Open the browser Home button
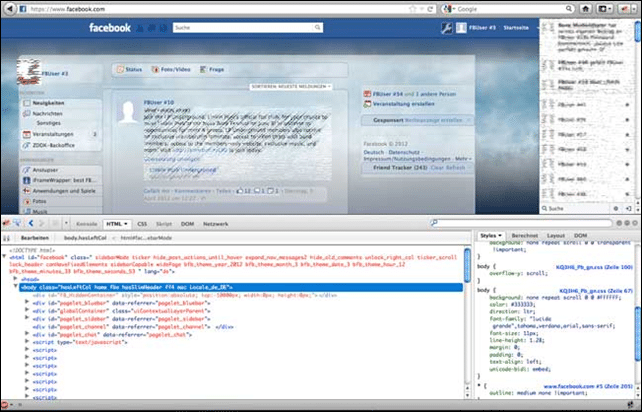 click(x=586, y=9)
